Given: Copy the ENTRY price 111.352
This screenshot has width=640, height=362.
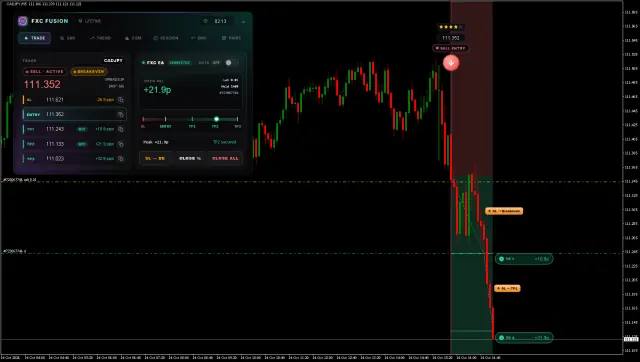Looking at the screenshot, I should [121, 114].
